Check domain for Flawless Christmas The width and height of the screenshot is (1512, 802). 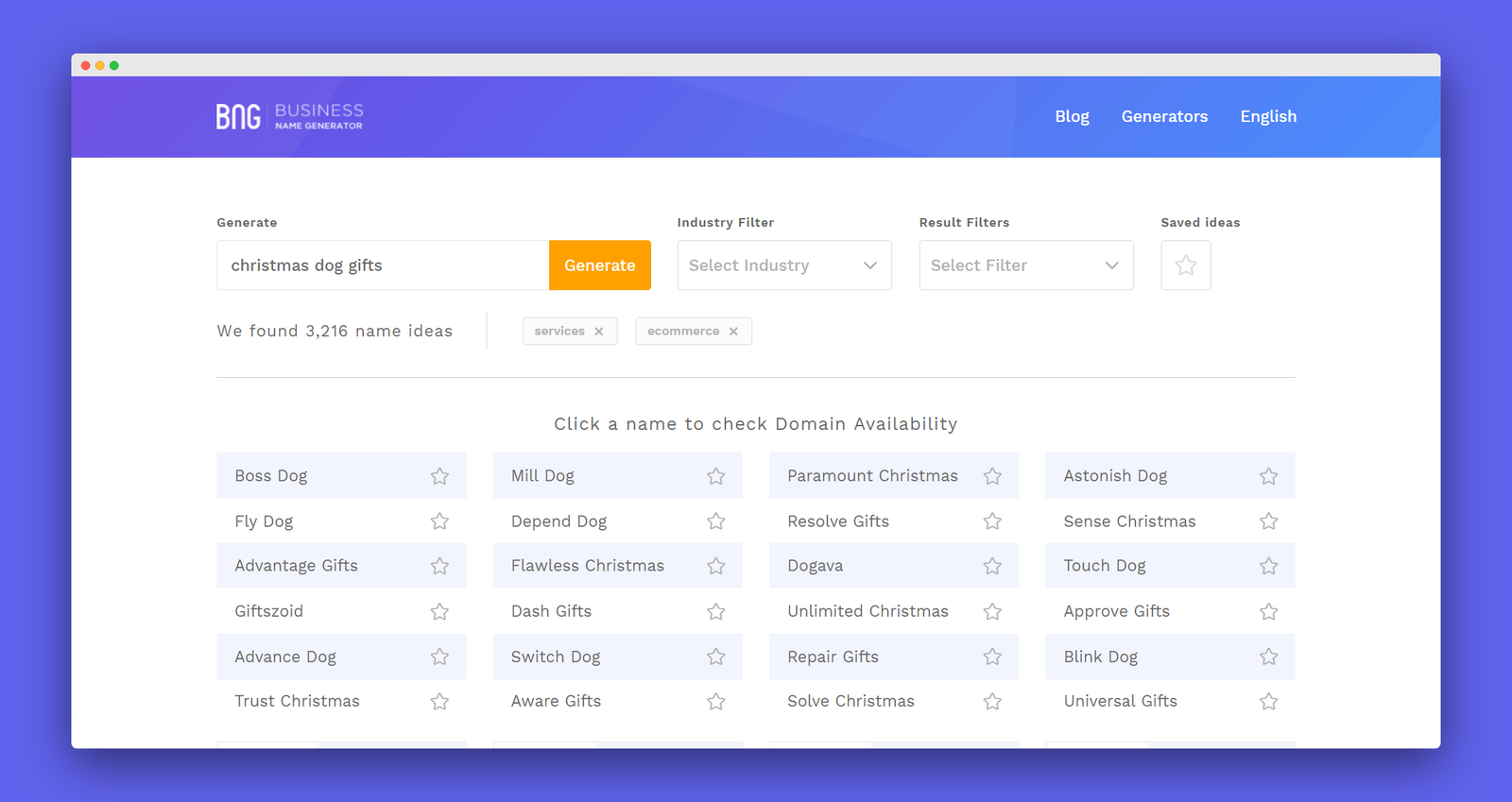(x=588, y=566)
